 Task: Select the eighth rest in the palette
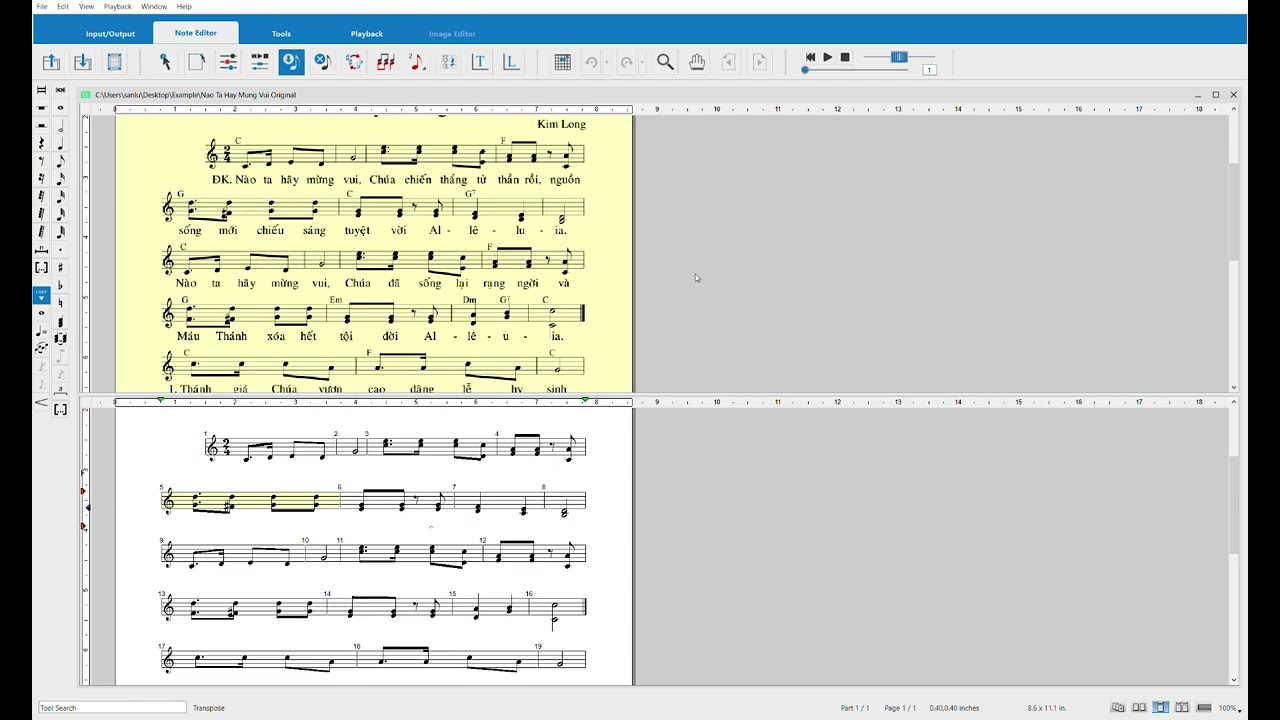point(41,161)
